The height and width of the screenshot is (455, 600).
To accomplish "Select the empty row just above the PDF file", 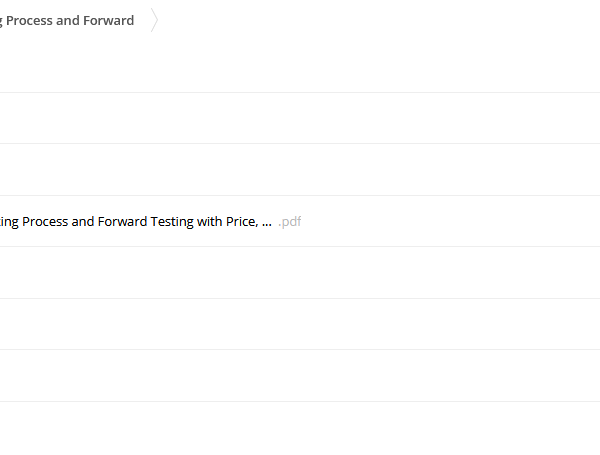I will tap(300, 170).
